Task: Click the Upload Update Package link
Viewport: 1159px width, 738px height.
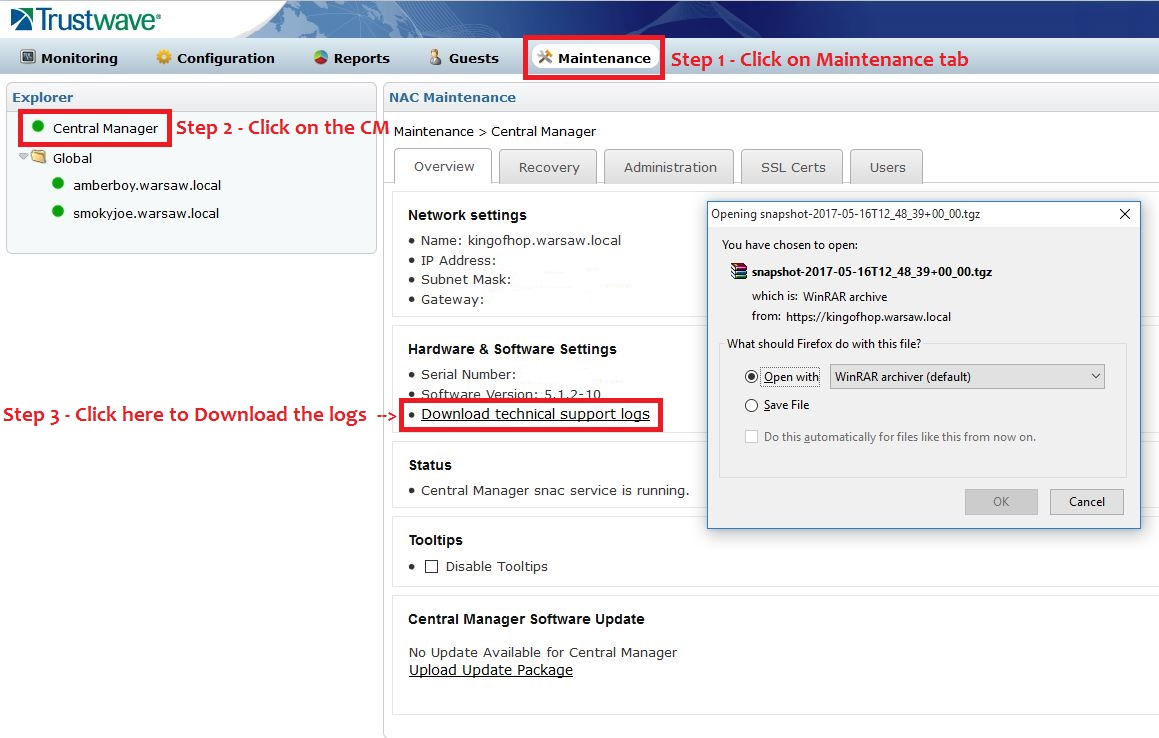Action: tap(491, 670)
